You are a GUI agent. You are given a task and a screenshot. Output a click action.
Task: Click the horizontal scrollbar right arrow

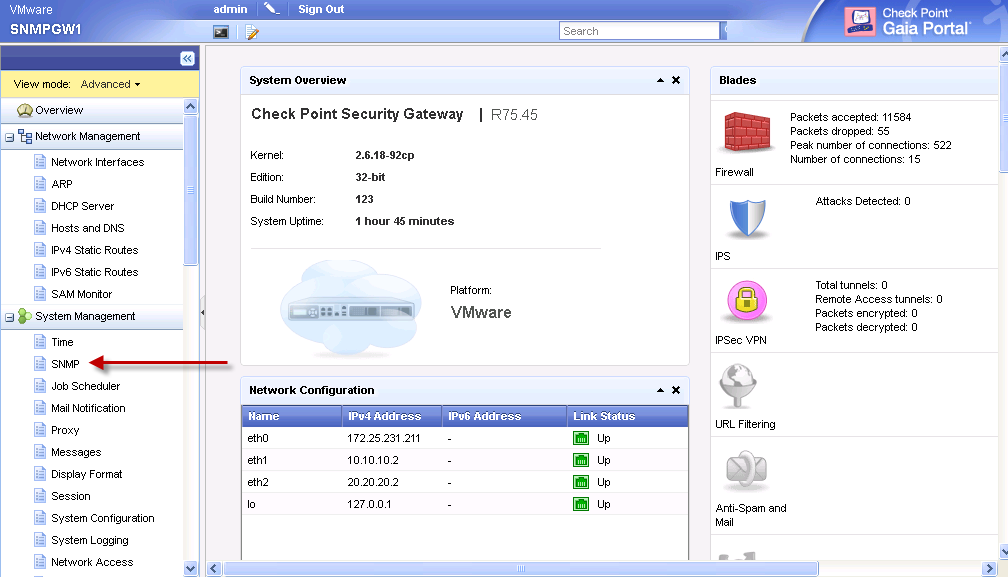990,569
